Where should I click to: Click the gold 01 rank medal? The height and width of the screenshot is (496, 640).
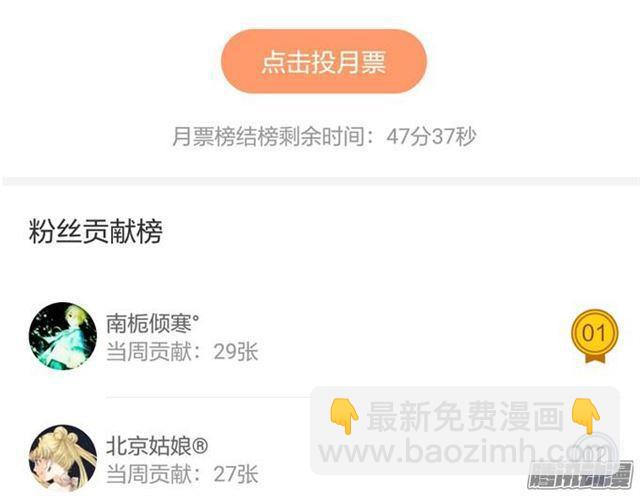(594, 333)
